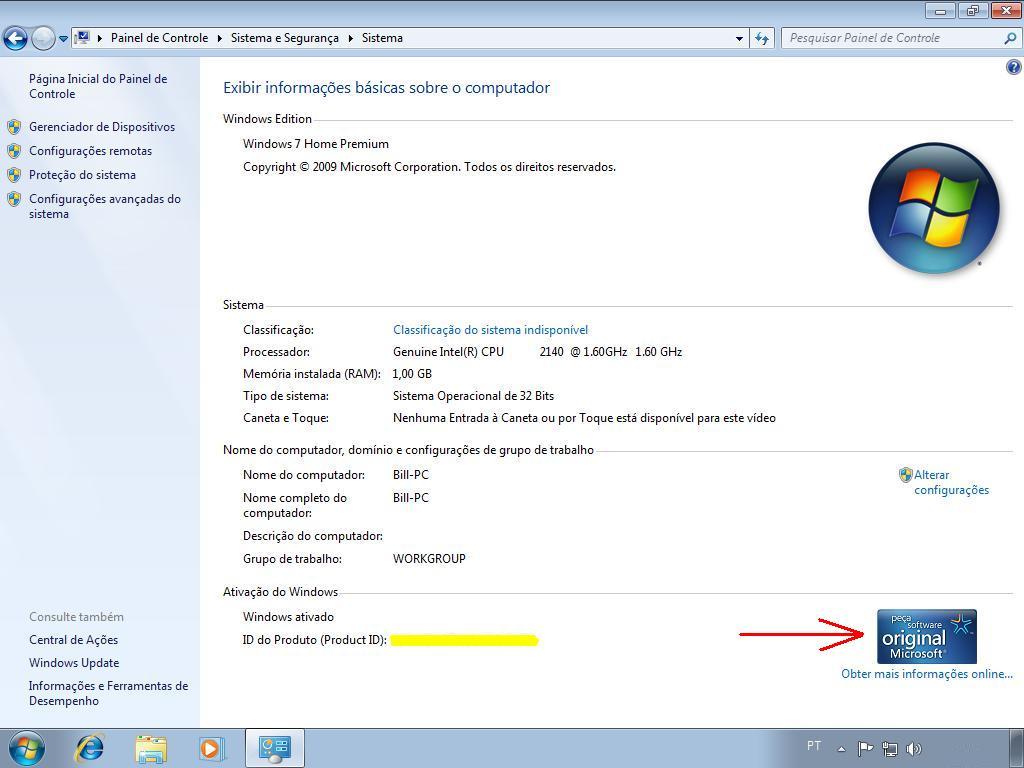The width and height of the screenshot is (1024, 768).
Task: Open Action Center flag tray icon
Action: pos(865,748)
